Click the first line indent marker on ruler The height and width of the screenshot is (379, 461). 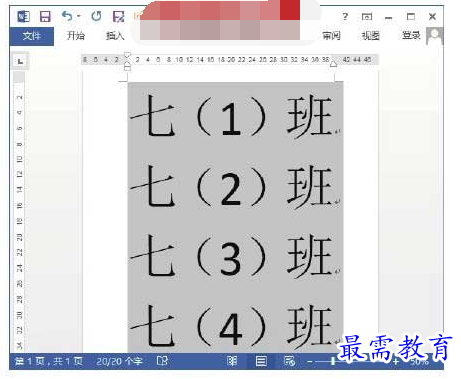pyautogui.click(x=127, y=55)
